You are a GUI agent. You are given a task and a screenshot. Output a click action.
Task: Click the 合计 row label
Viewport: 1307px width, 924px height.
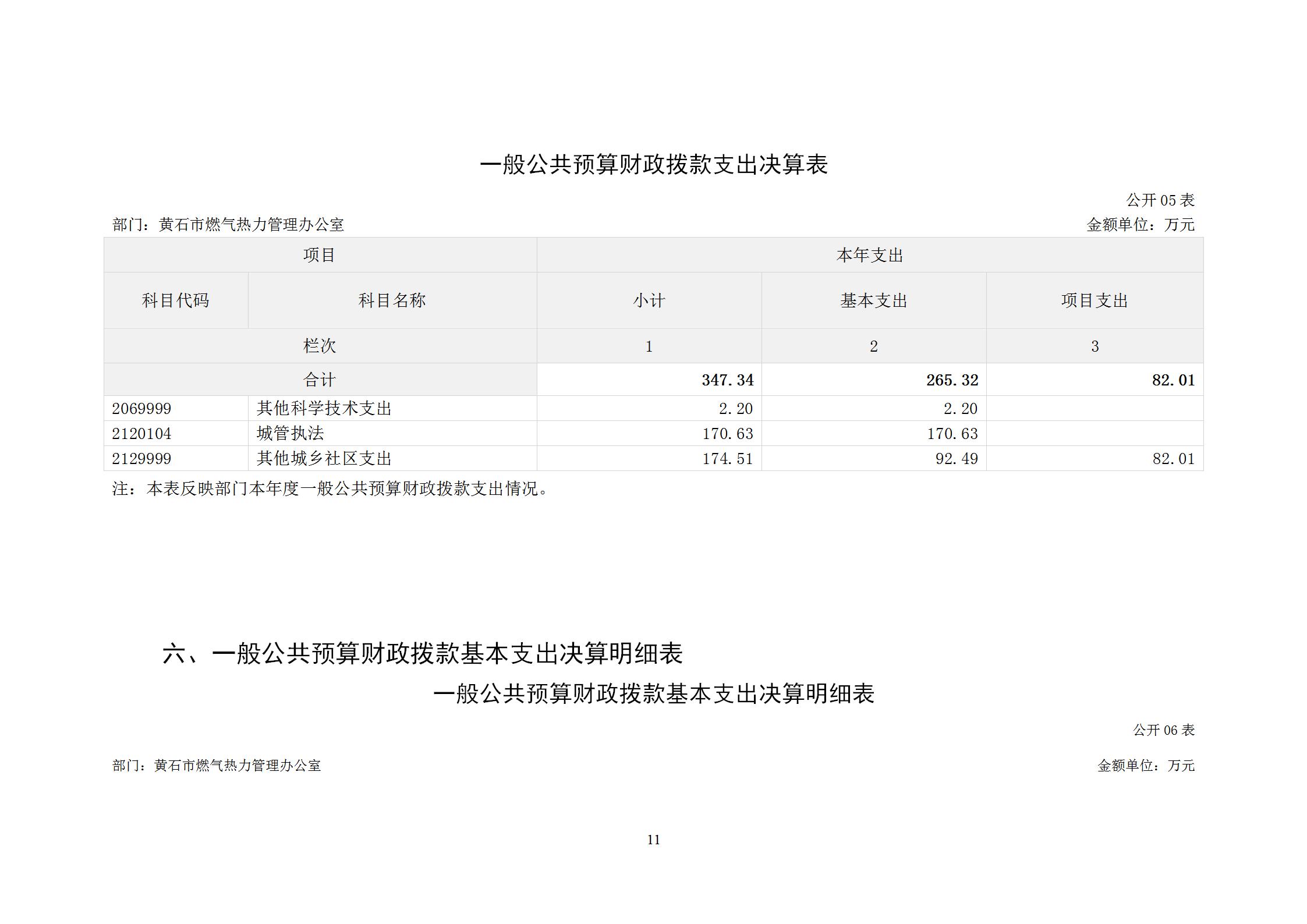pyautogui.click(x=319, y=380)
